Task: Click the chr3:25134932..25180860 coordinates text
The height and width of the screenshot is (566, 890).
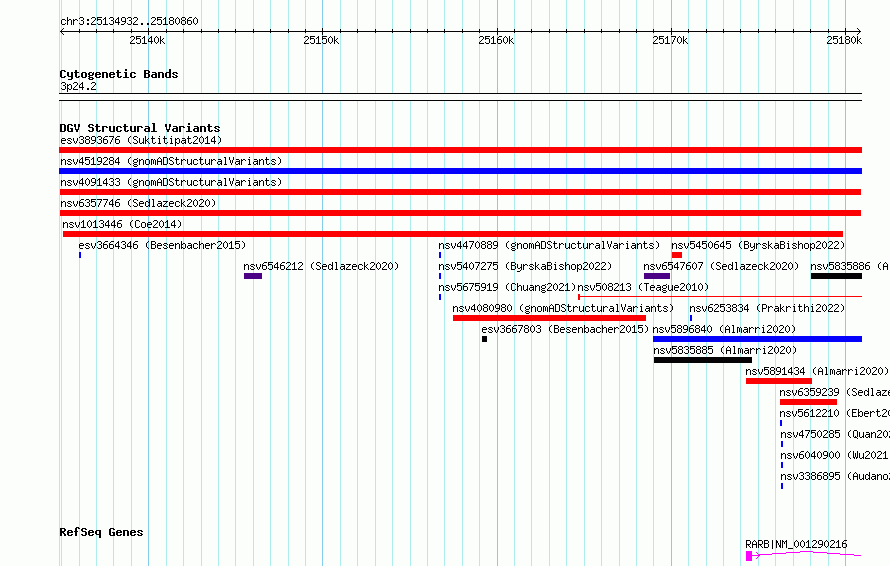Action: pos(129,21)
